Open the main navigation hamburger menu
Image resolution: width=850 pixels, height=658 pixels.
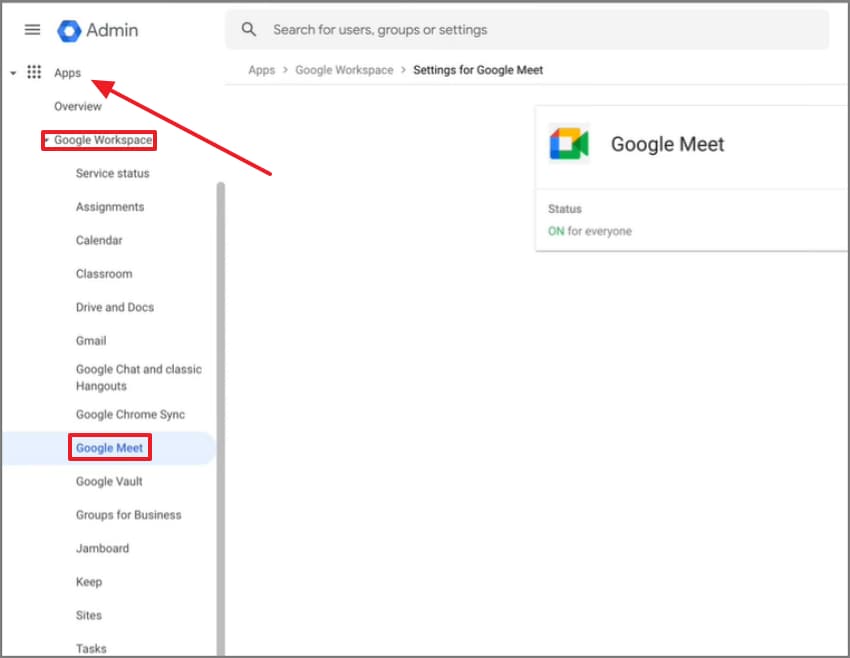[x=32, y=30]
